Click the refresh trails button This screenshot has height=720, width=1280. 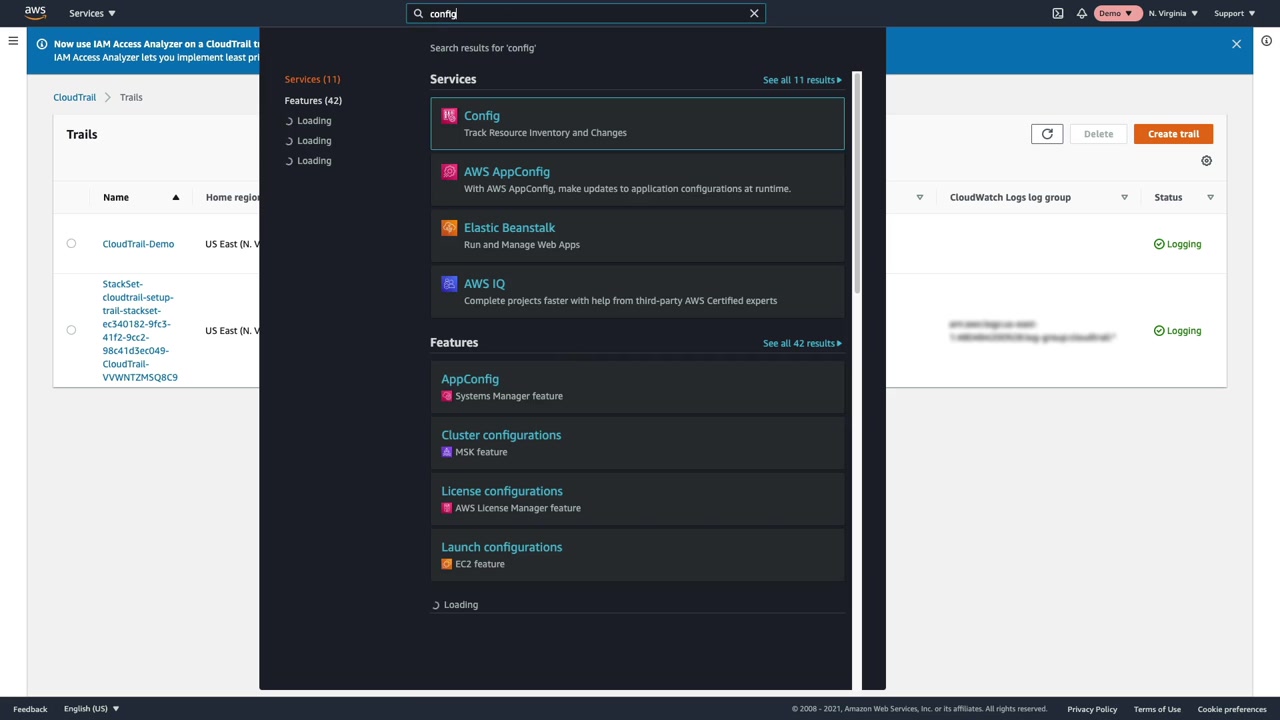[x=1047, y=134]
